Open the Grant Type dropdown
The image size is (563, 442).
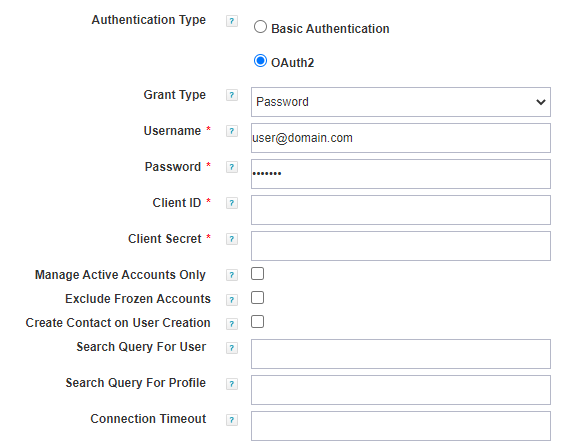tap(401, 102)
